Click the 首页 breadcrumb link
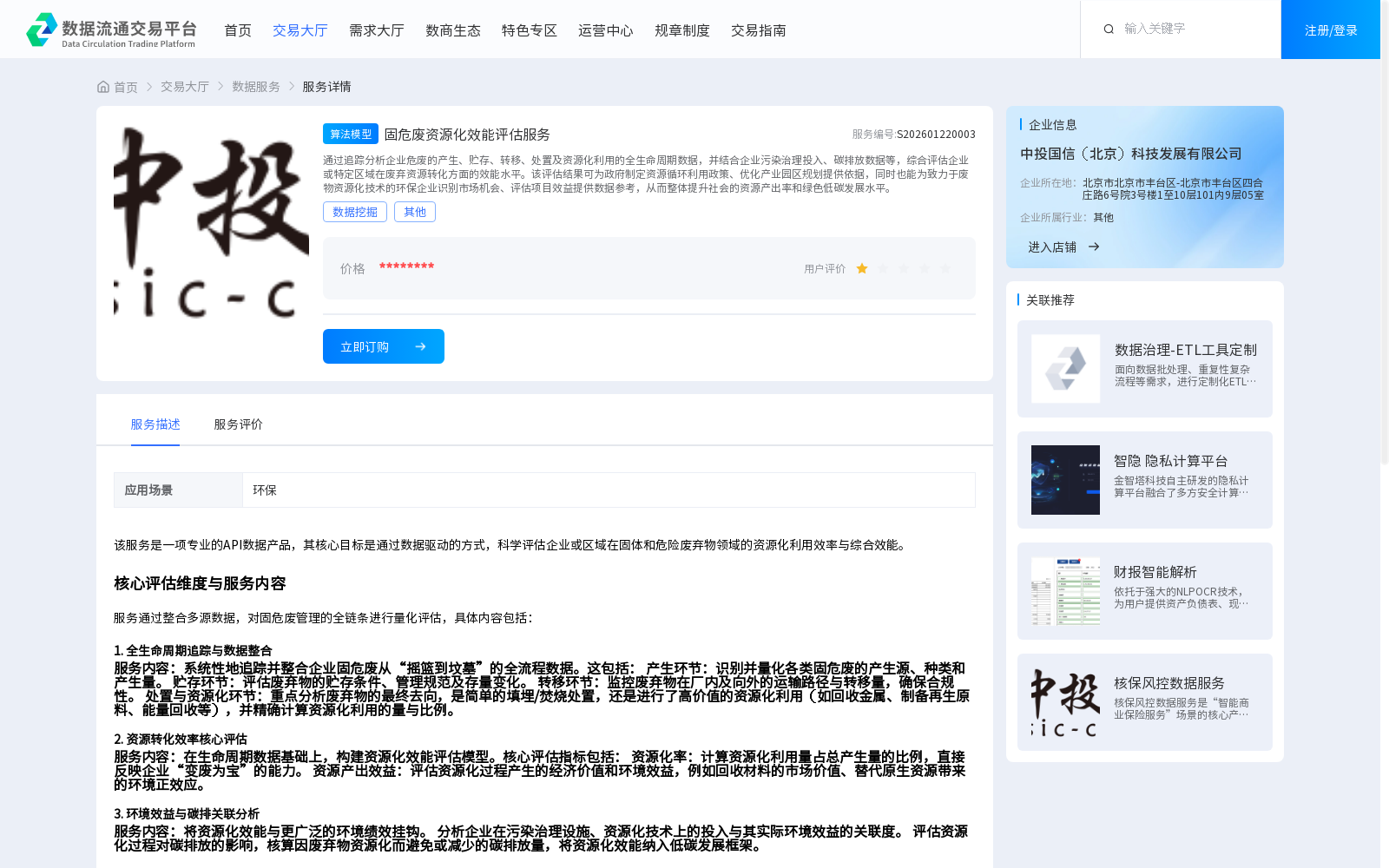Screen dimensions: 1389x868 pos(126,87)
